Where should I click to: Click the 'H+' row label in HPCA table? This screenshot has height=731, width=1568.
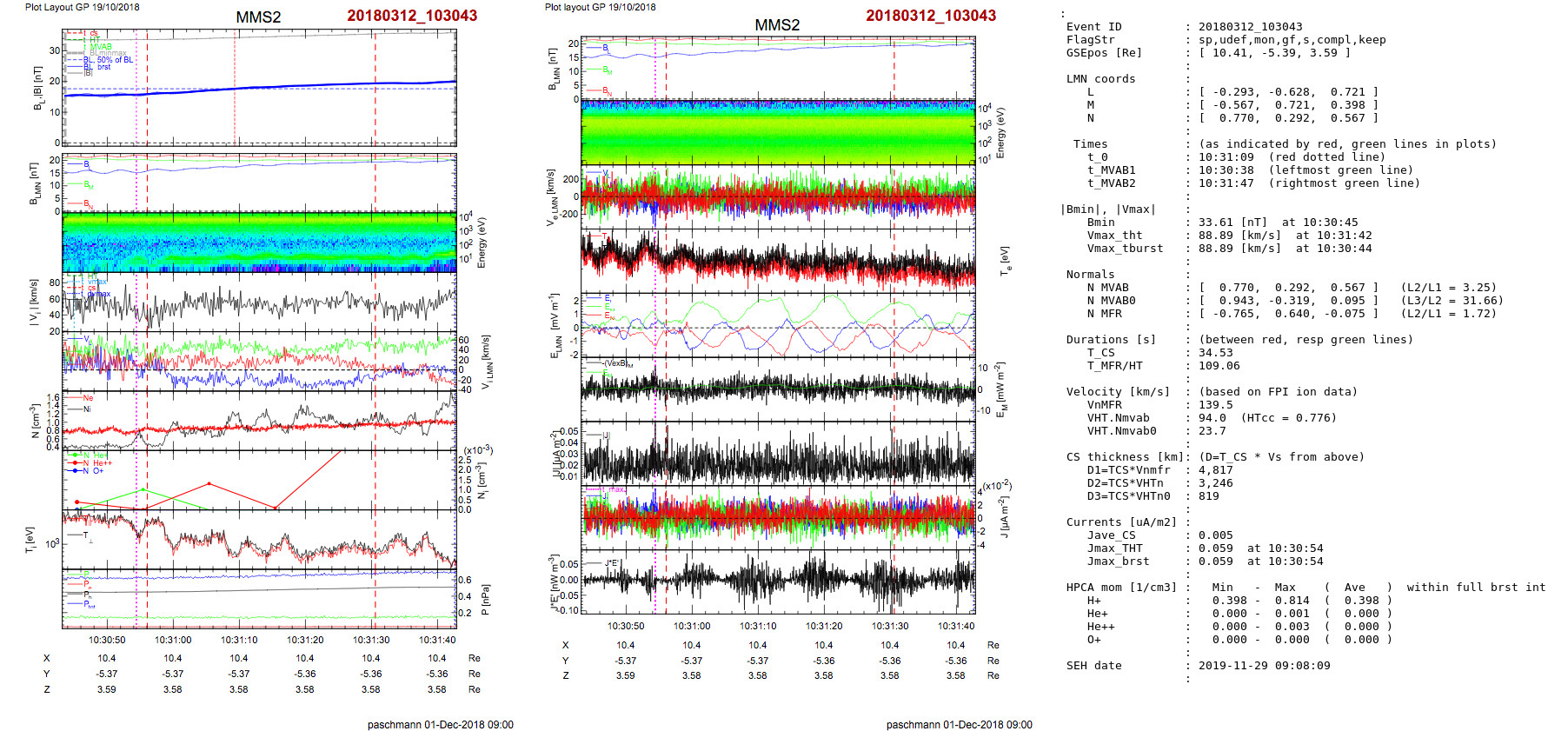pos(1093,601)
